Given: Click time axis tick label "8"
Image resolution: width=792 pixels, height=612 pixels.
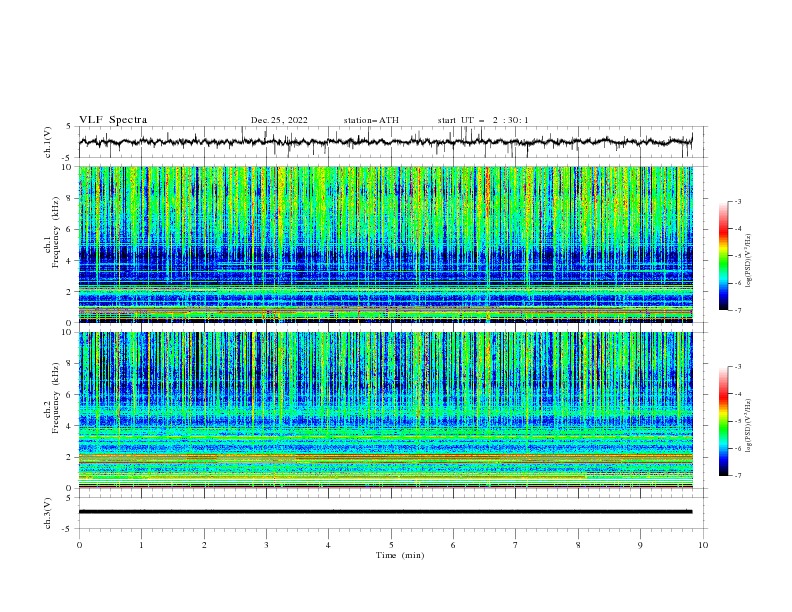Looking at the screenshot, I should click(578, 545).
